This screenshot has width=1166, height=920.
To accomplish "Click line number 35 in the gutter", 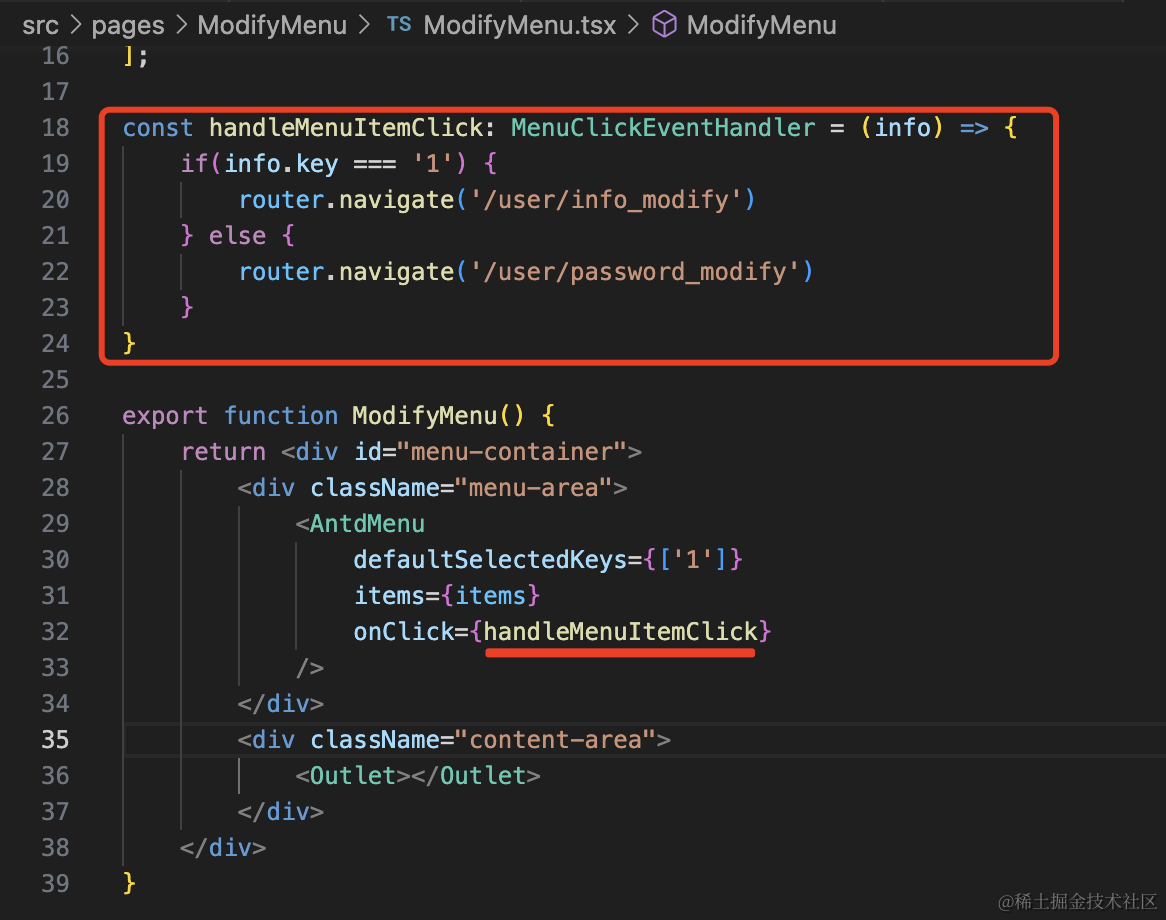I will (x=55, y=740).
